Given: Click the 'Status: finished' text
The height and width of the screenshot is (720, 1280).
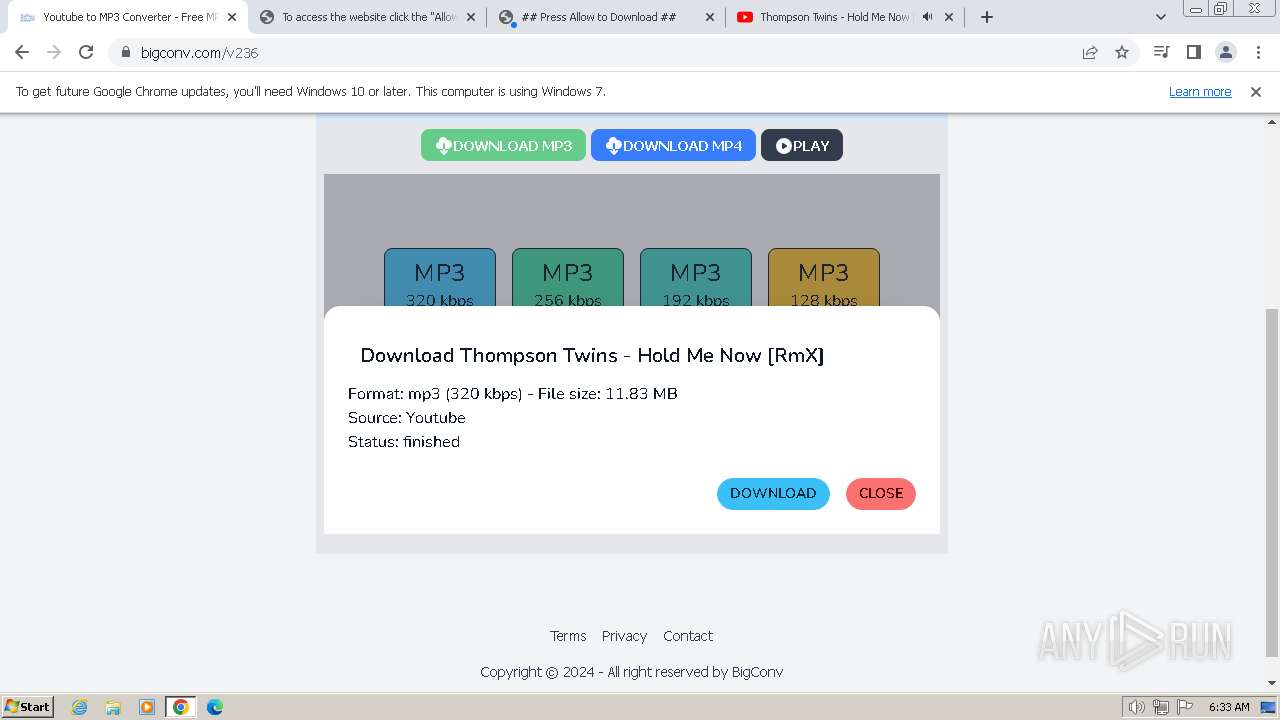Looking at the screenshot, I should [404, 442].
